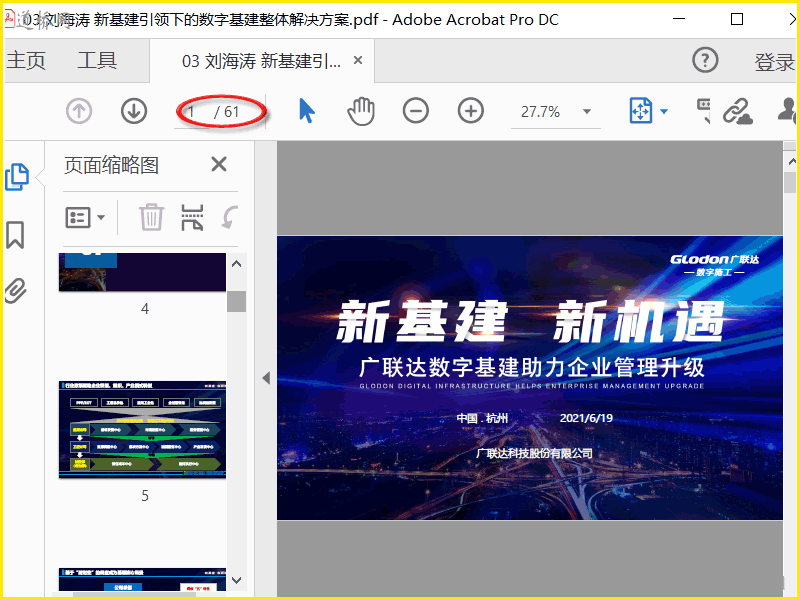Click the document scrollbar up arrow
This screenshot has height=600, width=800.
tap(791, 162)
